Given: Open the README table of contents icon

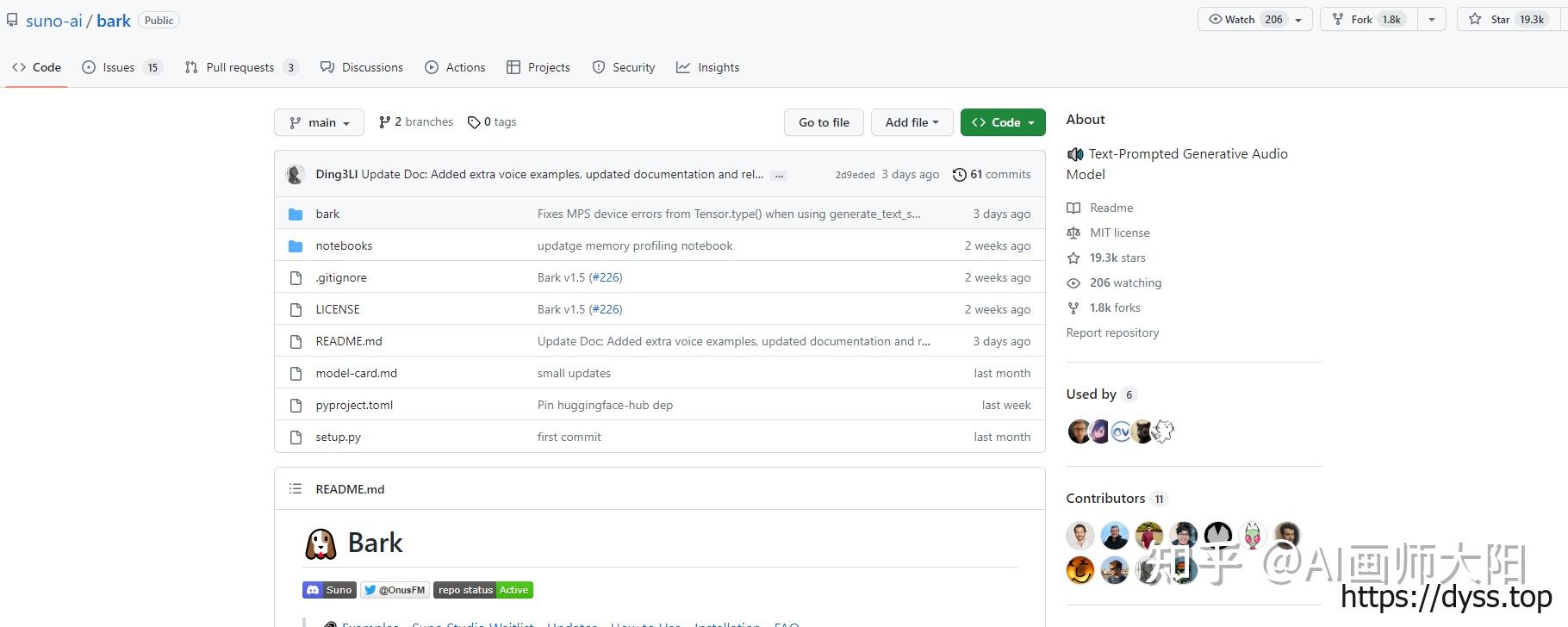Looking at the screenshot, I should (296, 489).
